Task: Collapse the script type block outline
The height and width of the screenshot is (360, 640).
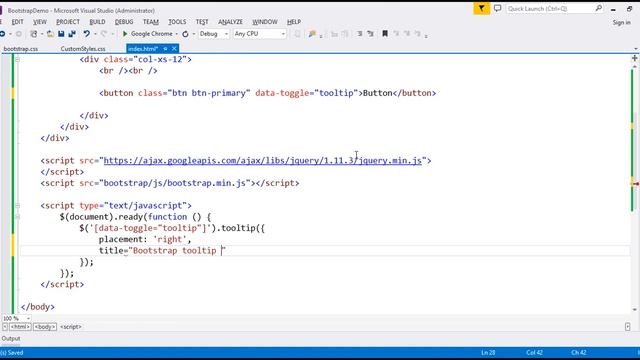Action: click(x=17, y=205)
